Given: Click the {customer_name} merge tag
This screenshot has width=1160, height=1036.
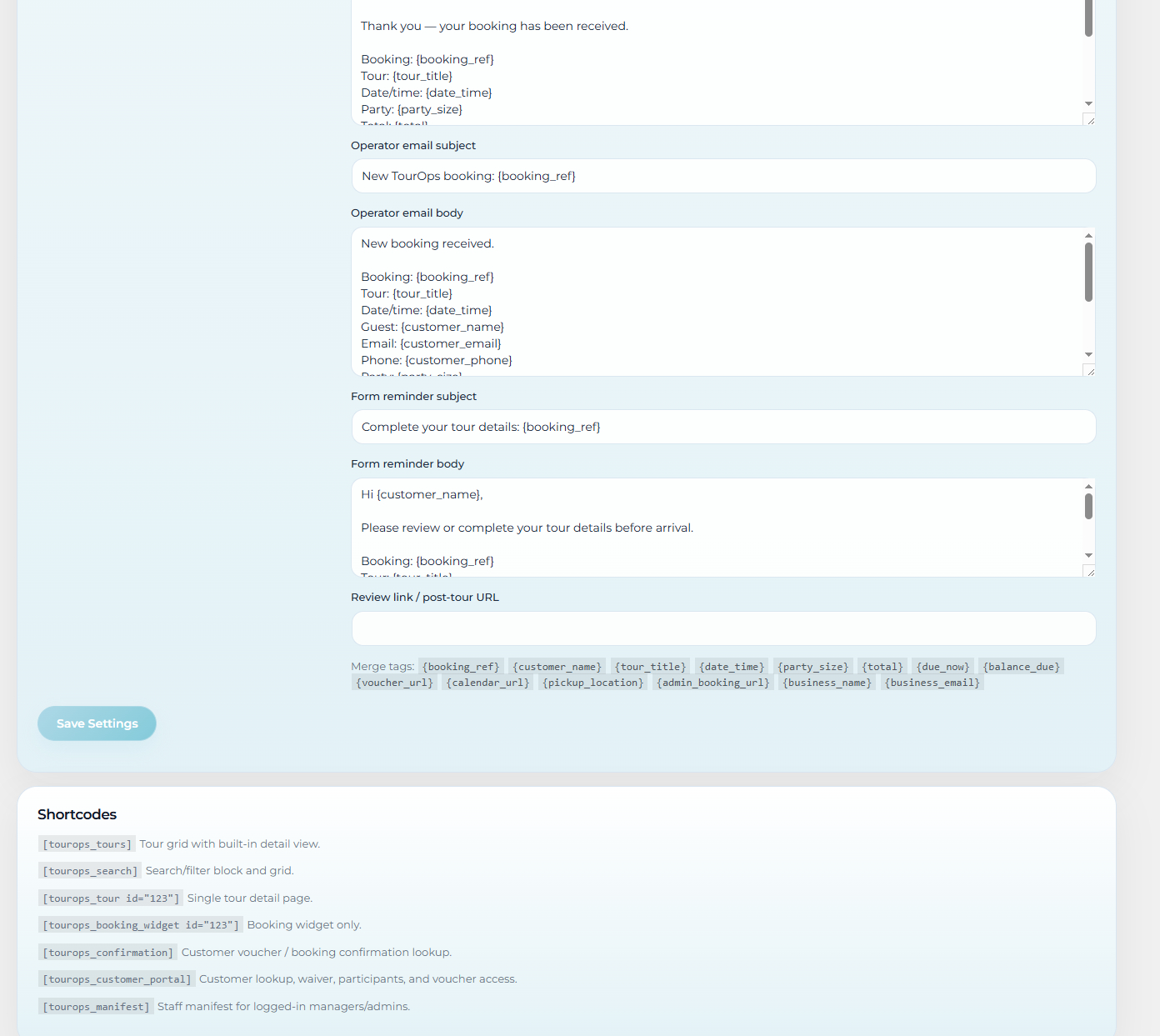Looking at the screenshot, I should pos(557,667).
